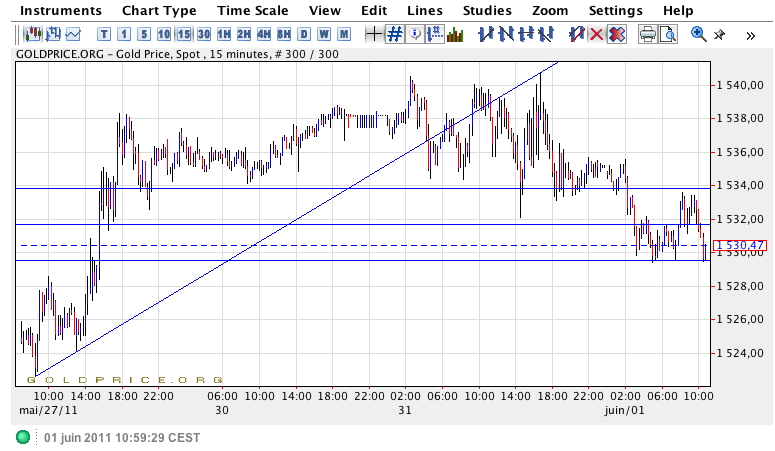Expand toolbar overflow double-chevron
Image resolution: width=775 pixels, height=451 pixels.
(751, 34)
